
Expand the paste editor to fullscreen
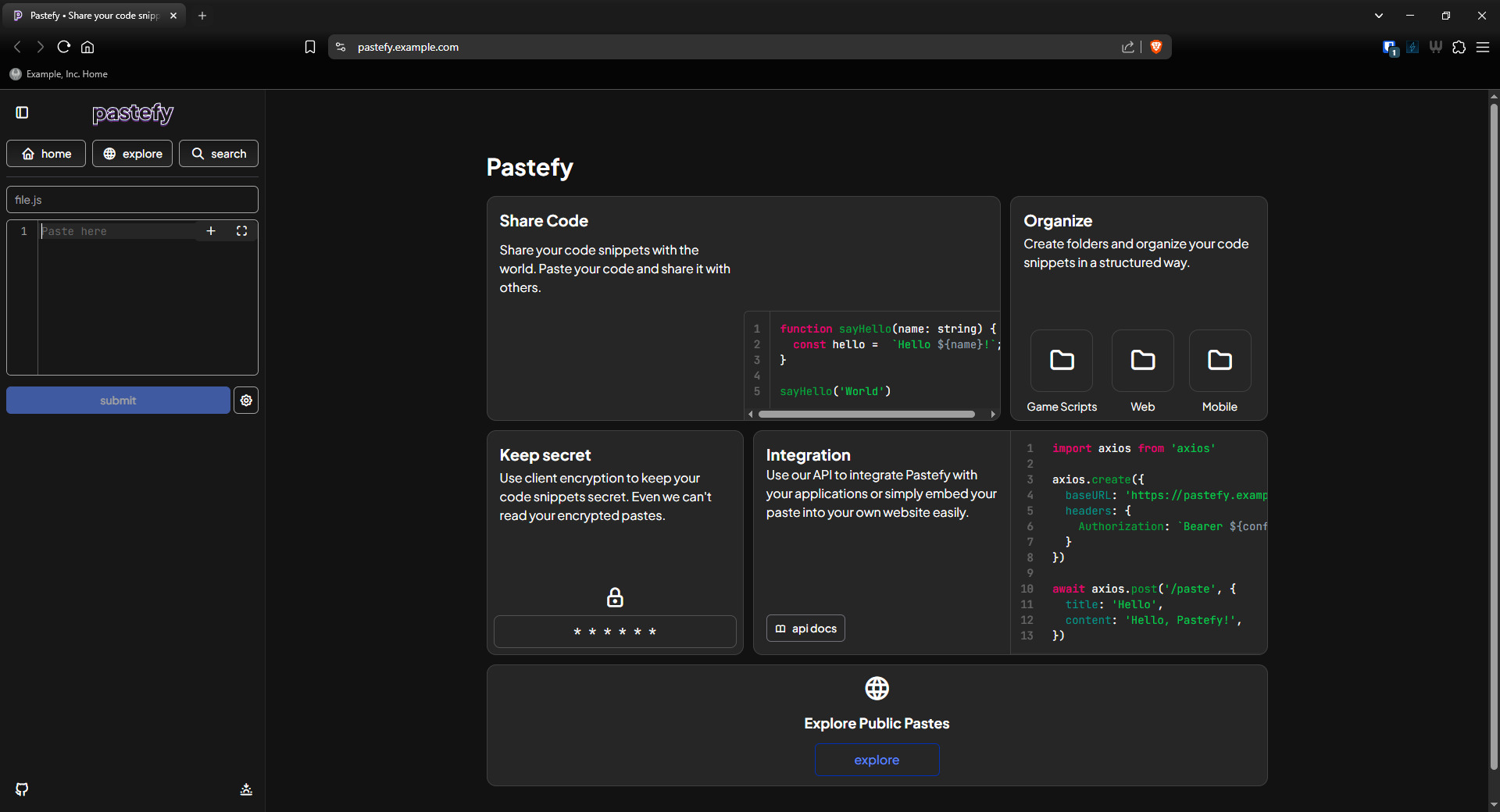tap(242, 231)
